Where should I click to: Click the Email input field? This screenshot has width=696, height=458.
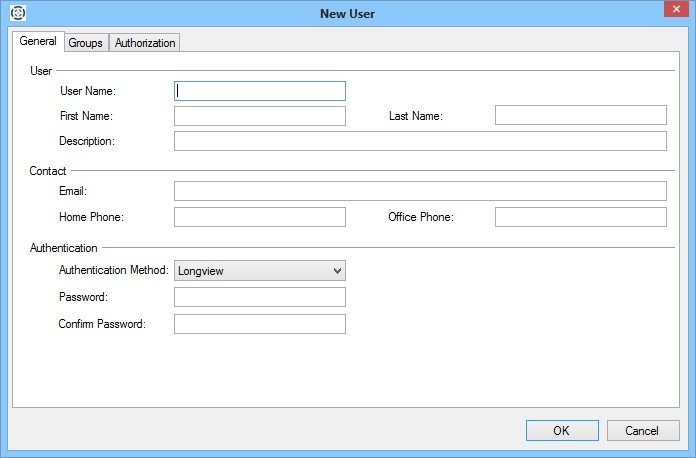click(x=420, y=191)
